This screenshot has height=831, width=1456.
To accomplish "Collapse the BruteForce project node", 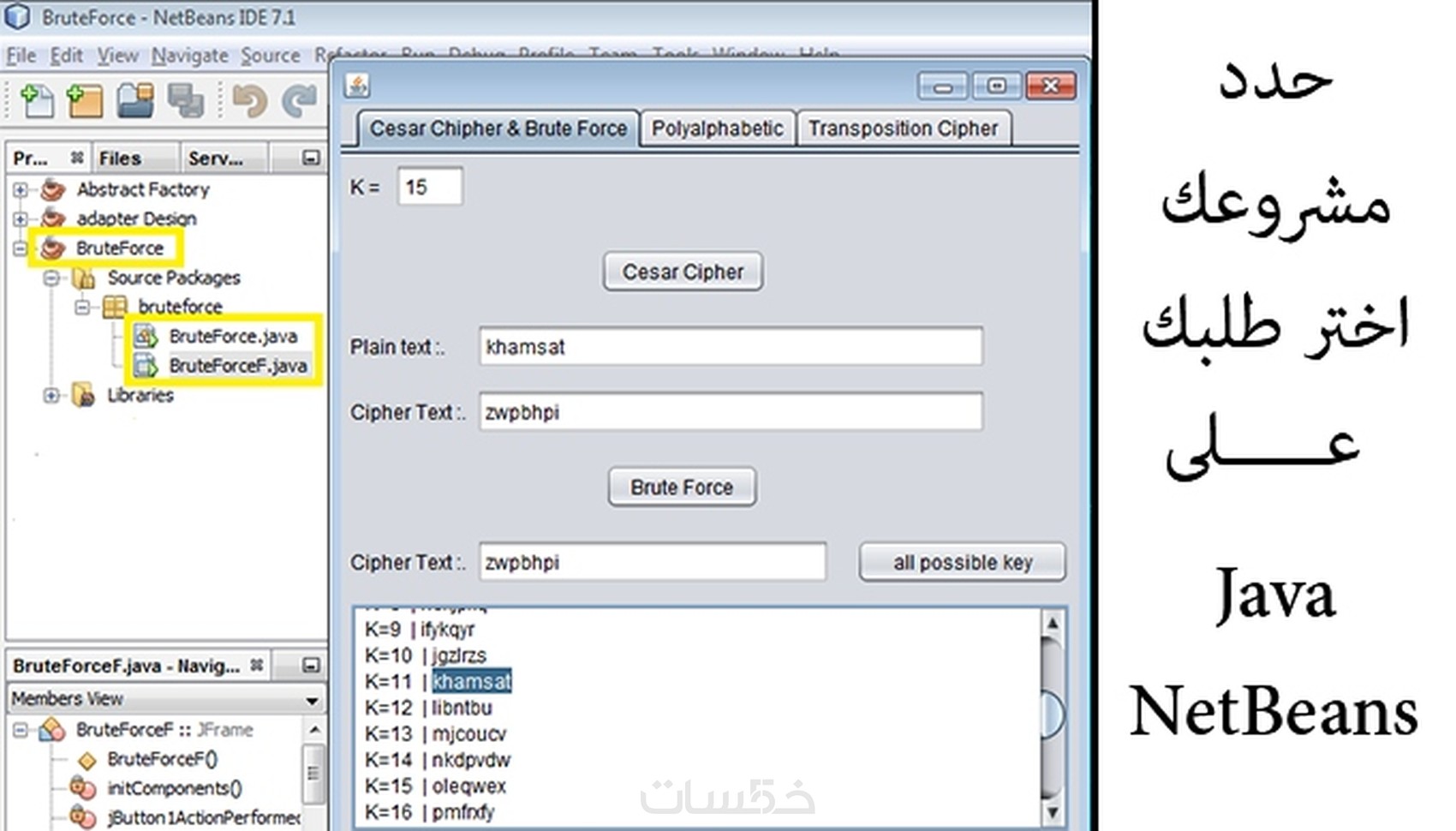I will point(21,248).
